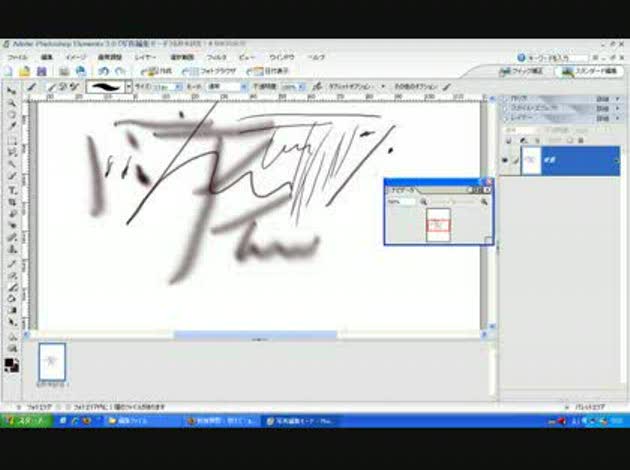Click the Redo arrow icon
The image size is (630, 470).
120,72
